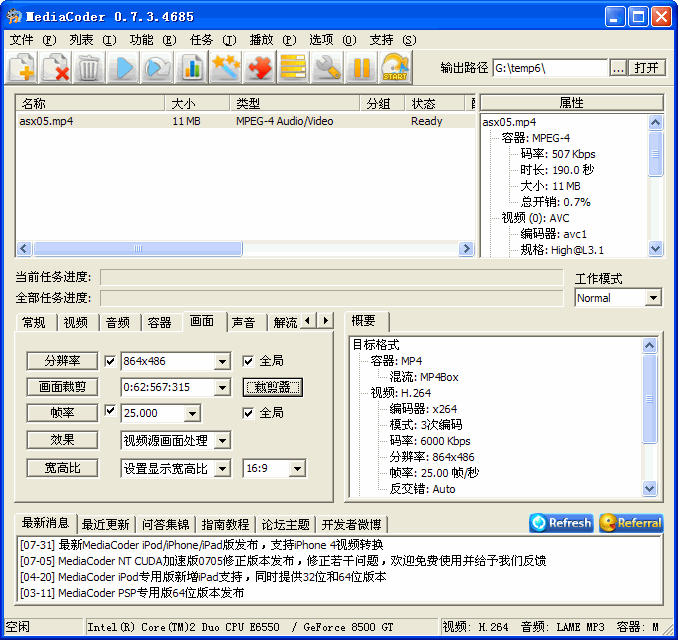Select the asx05.mp4 file row
The image size is (678, 640).
pyautogui.click(x=245, y=121)
